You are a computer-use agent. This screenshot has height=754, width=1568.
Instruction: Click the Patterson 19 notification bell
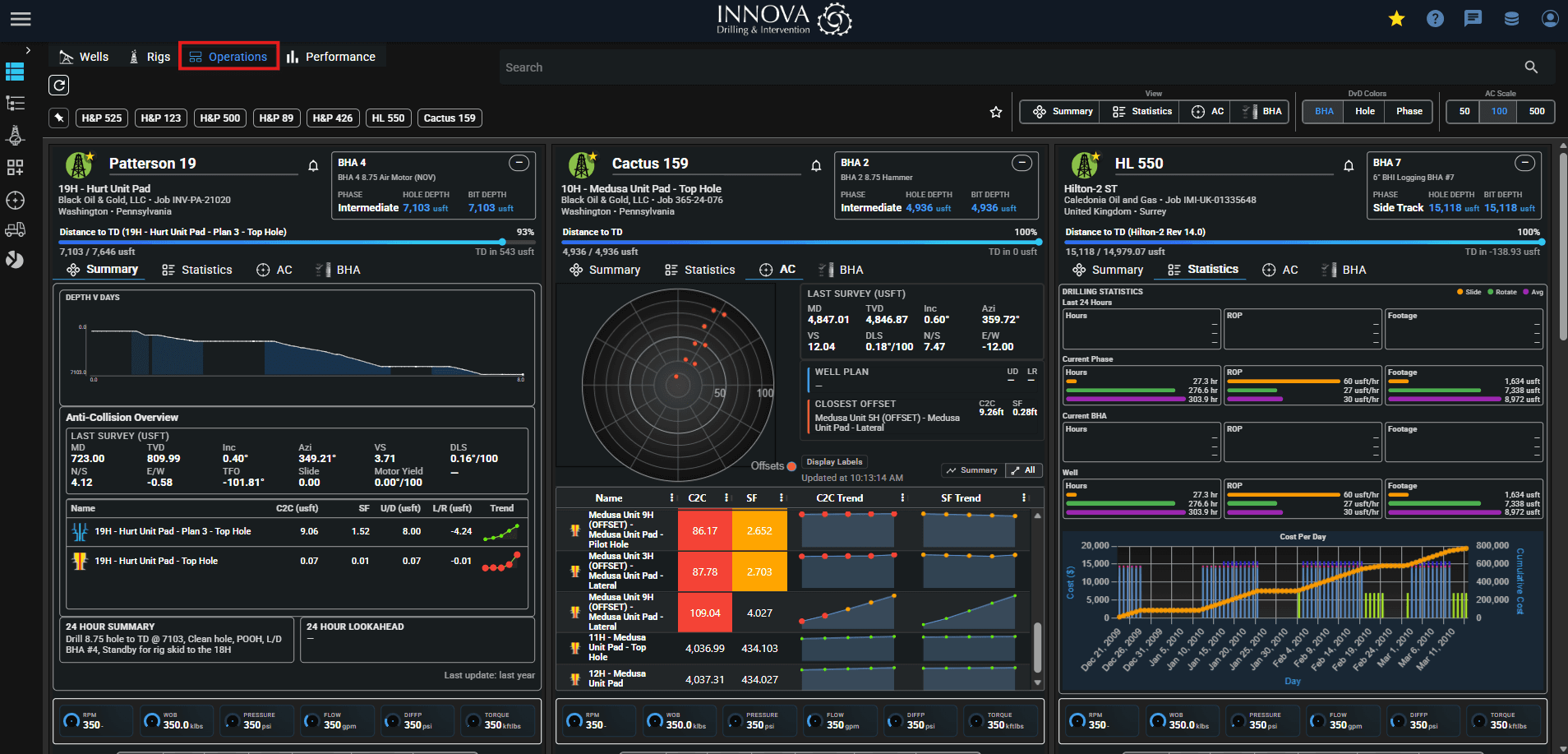(313, 165)
